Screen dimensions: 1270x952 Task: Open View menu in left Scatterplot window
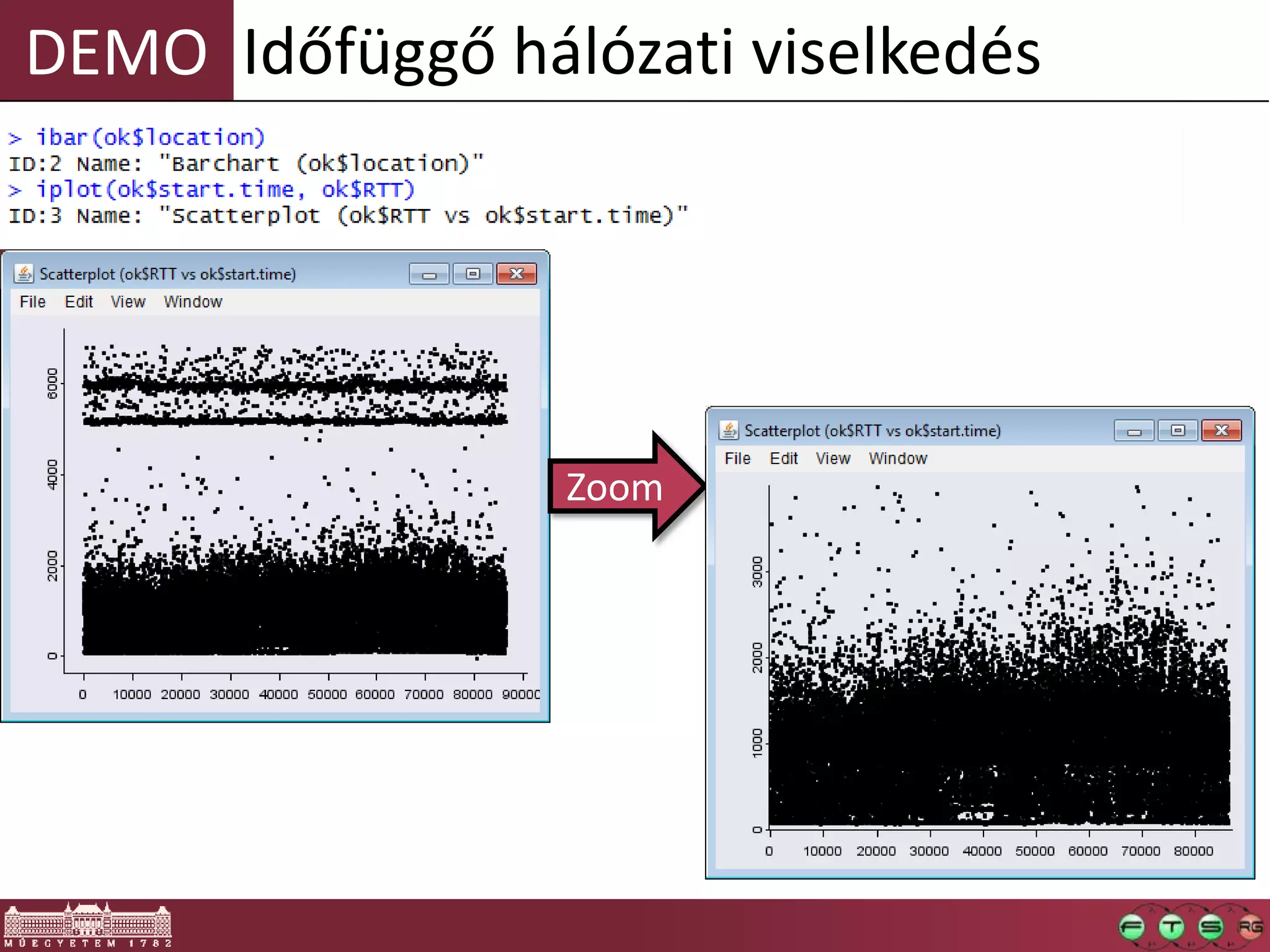pyautogui.click(x=128, y=302)
